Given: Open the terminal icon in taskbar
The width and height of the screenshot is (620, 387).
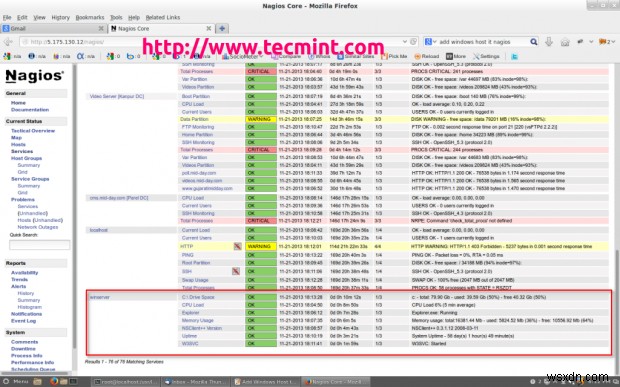Looking at the screenshot, I should point(74,382).
